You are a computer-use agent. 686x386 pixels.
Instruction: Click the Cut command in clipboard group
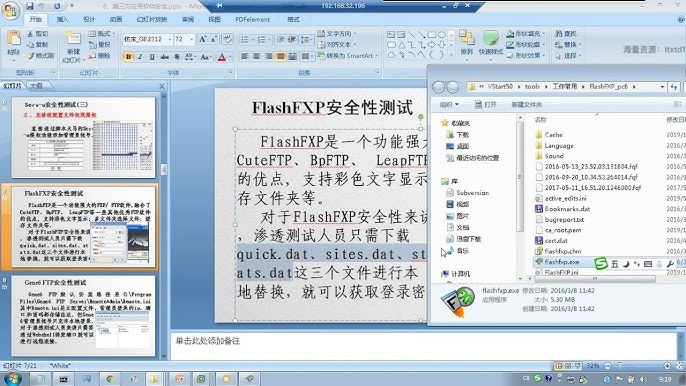click(x=38, y=34)
